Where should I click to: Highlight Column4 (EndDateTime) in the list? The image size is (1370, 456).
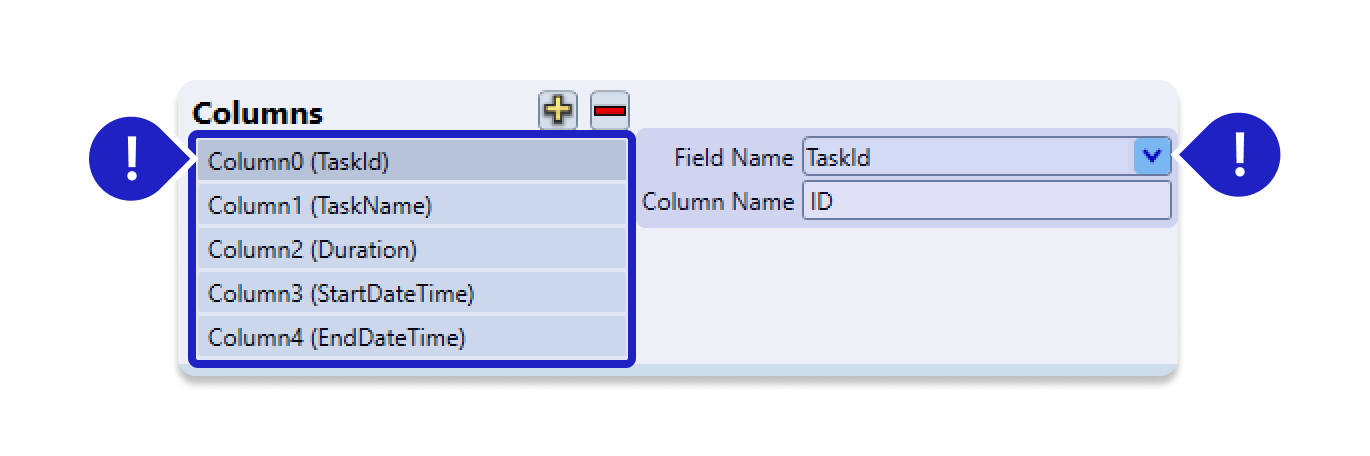(411, 338)
